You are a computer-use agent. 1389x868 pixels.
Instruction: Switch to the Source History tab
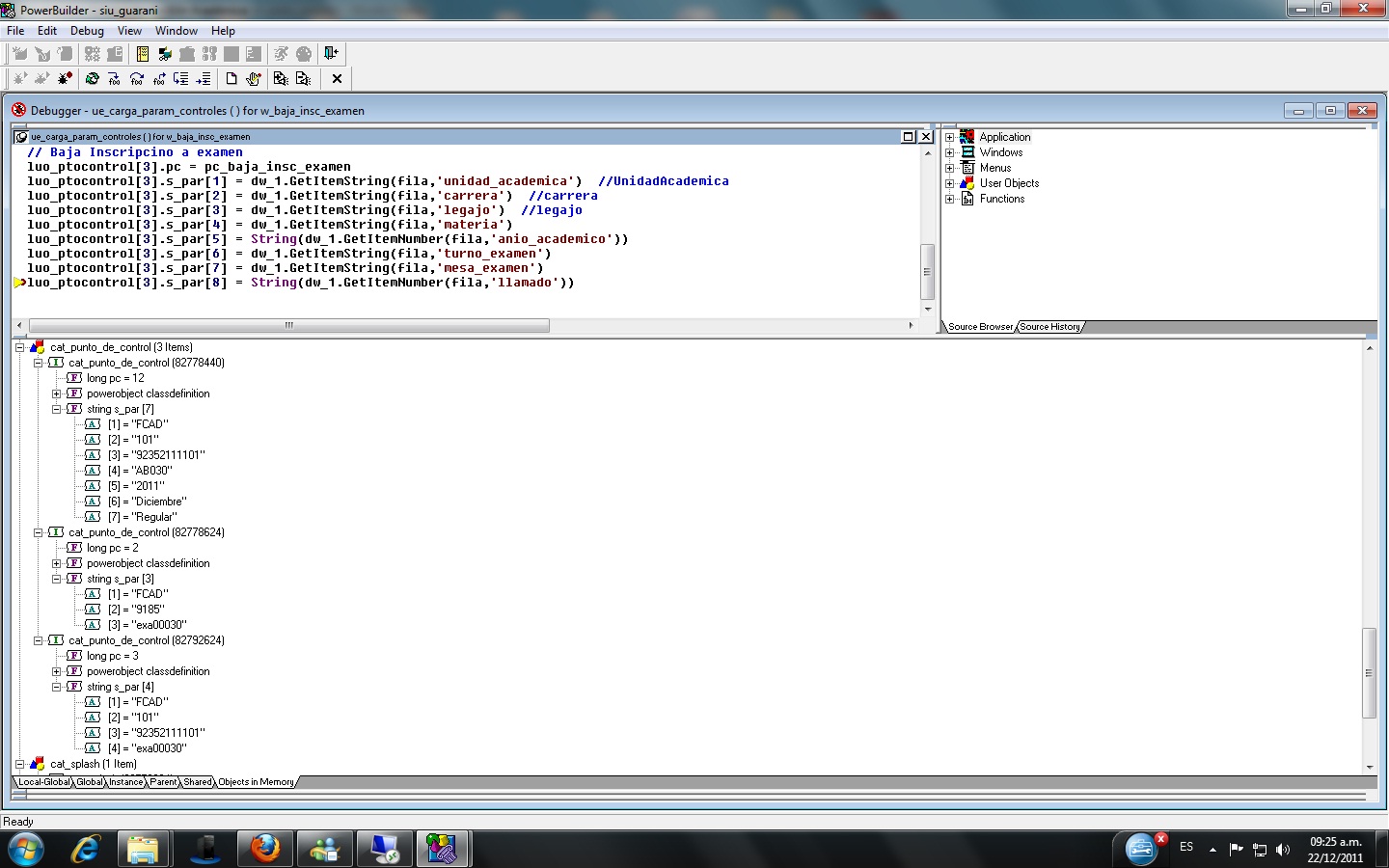coord(1050,327)
